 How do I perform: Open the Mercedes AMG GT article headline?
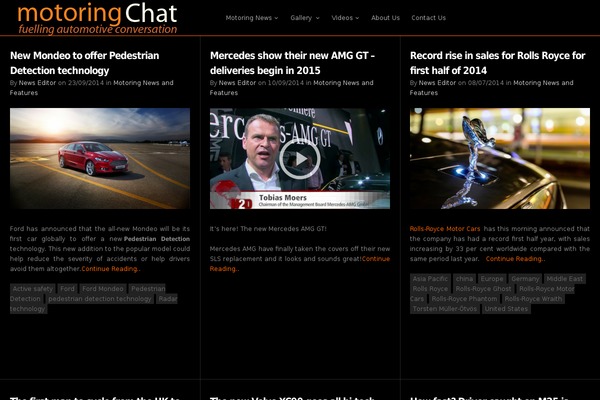point(292,63)
